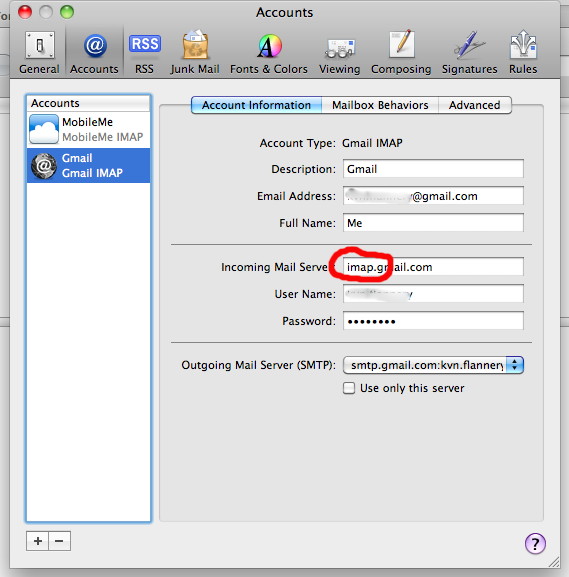
Task: Select the Accounts toolbar icon
Action: [x=95, y=53]
